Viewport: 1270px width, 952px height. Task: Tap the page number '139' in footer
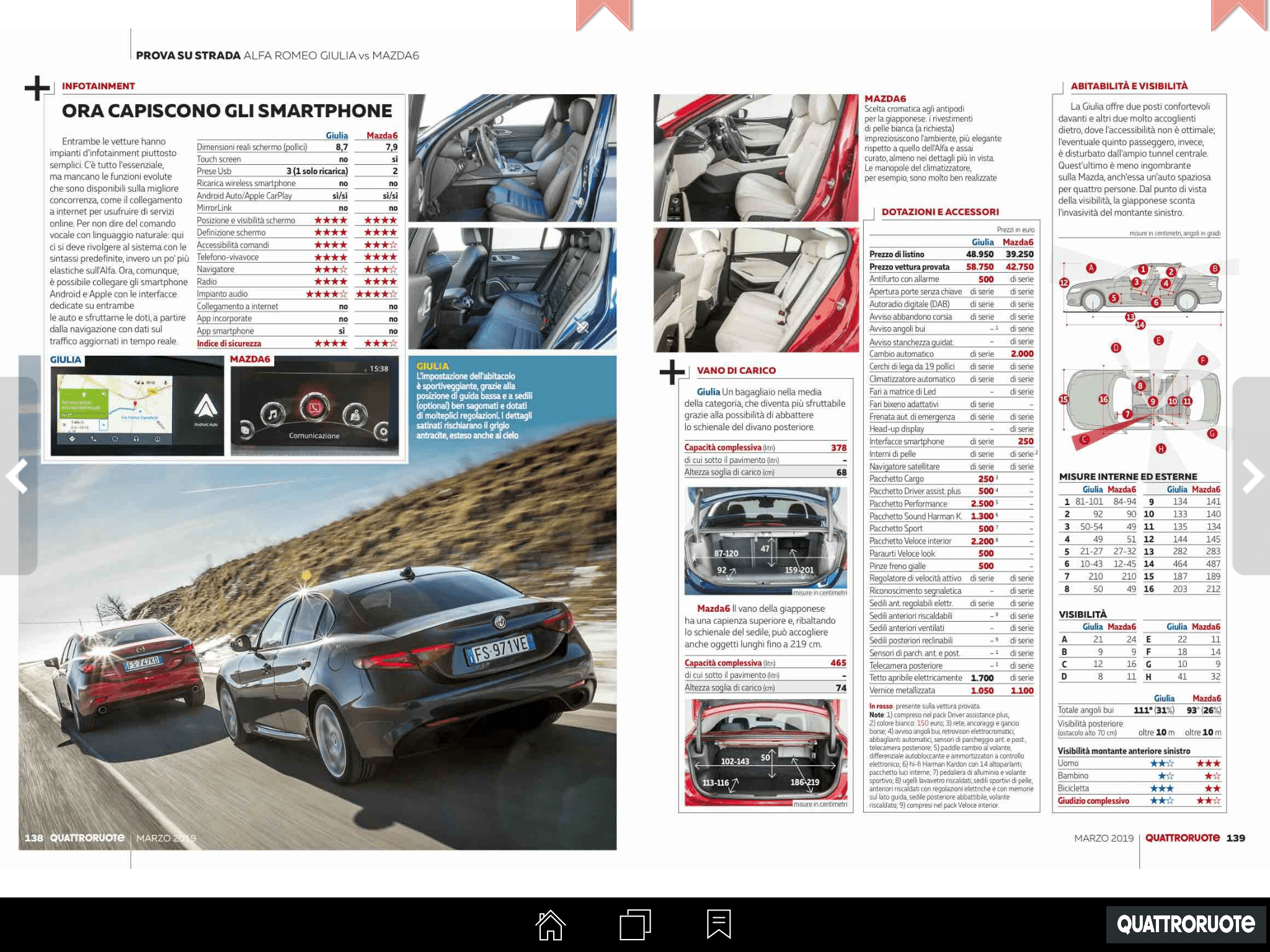tap(1236, 838)
